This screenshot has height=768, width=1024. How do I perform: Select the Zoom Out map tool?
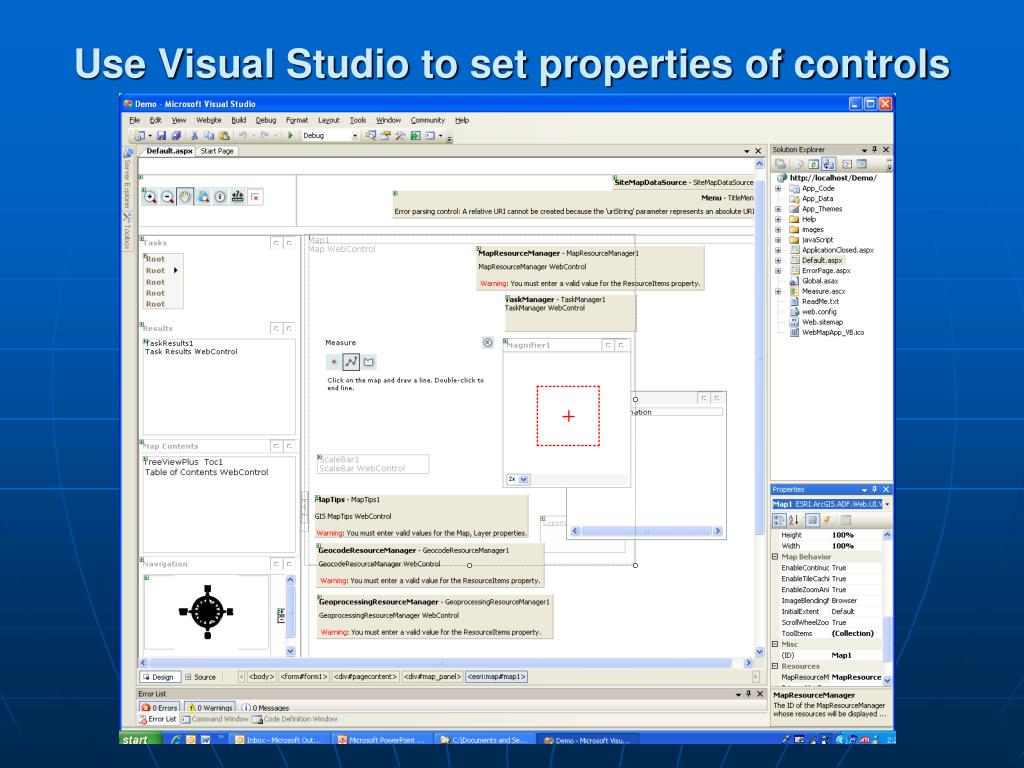click(167, 197)
